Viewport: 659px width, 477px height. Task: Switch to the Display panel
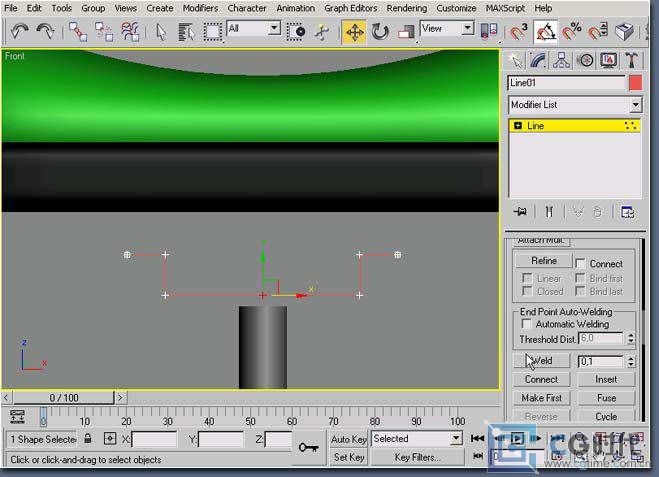609,61
